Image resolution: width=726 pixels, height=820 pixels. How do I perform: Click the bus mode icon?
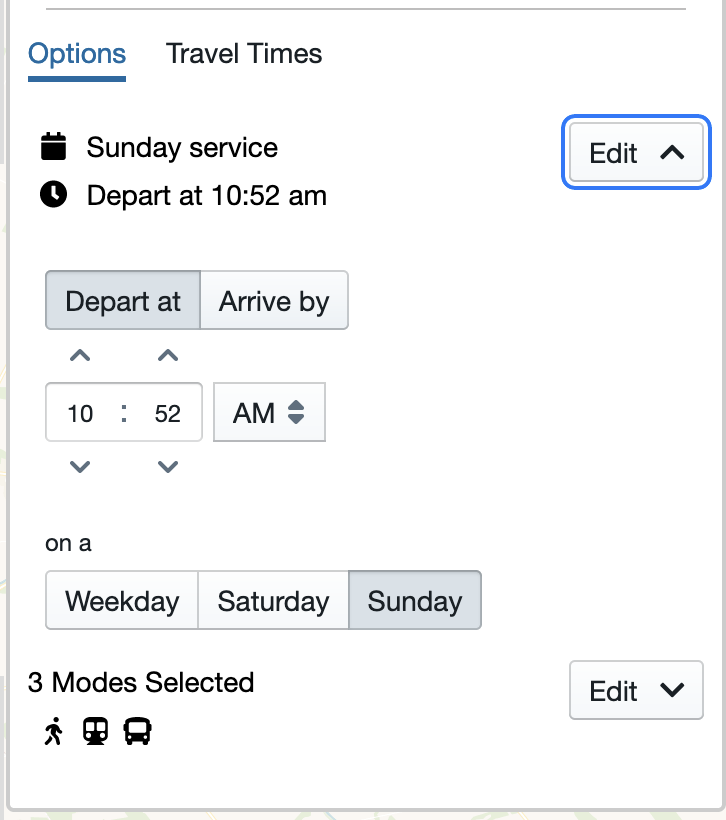coord(137,732)
